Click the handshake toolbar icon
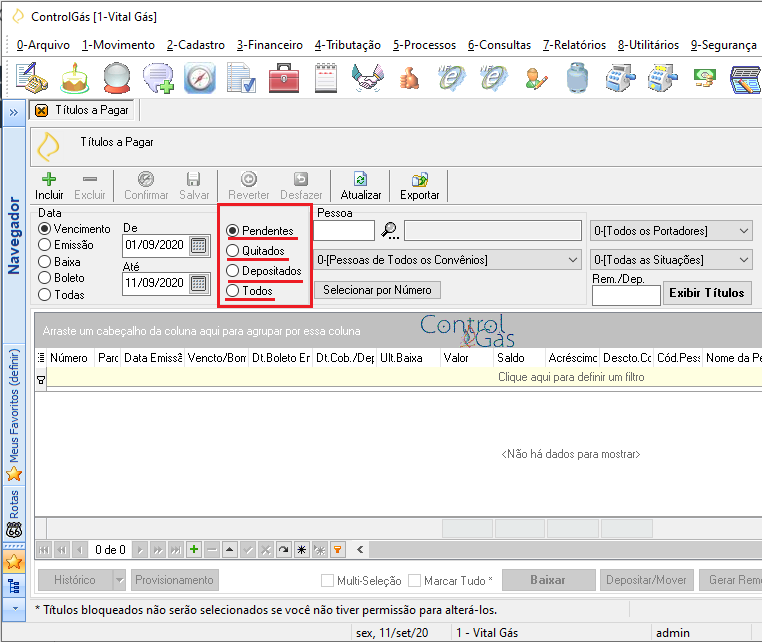 [x=367, y=78]
